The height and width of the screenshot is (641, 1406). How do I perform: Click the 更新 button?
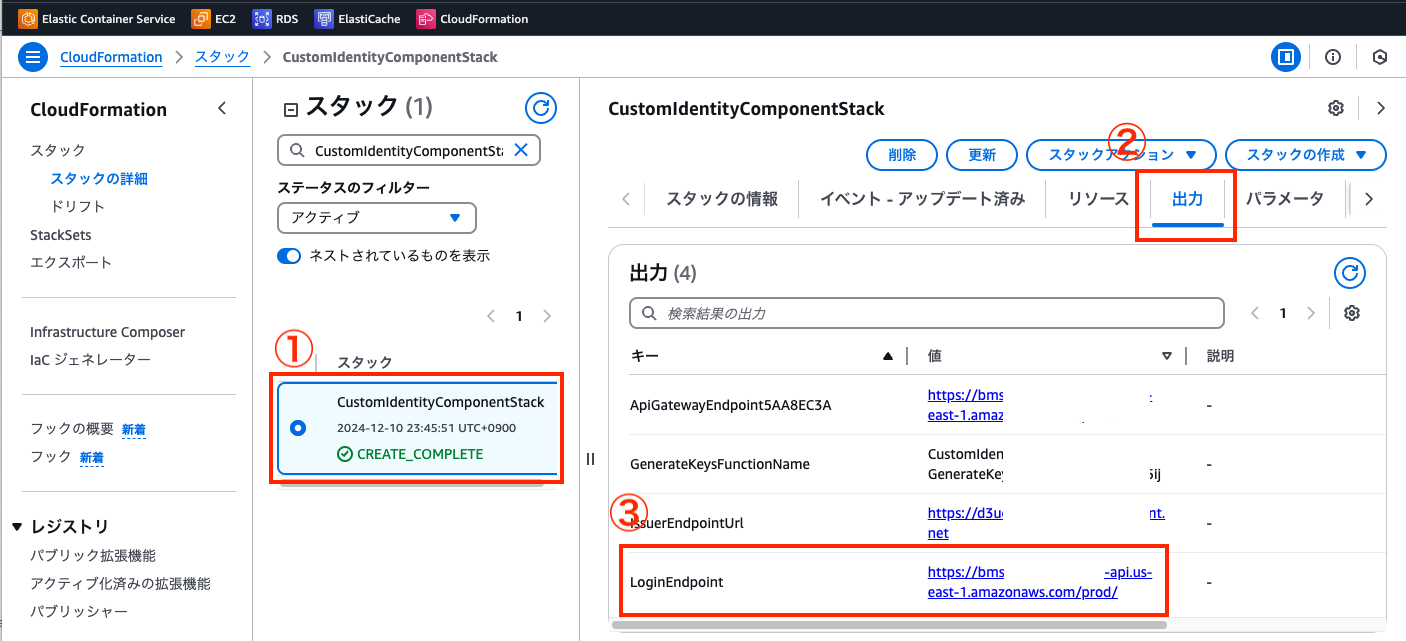coord(982,155)
